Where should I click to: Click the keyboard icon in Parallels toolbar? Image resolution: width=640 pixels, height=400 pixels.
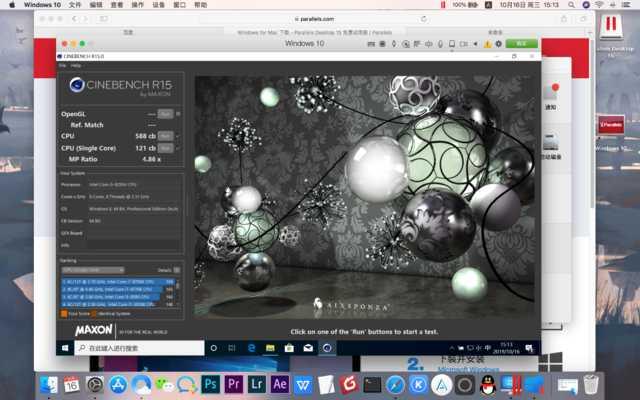[x=371, y=44]
